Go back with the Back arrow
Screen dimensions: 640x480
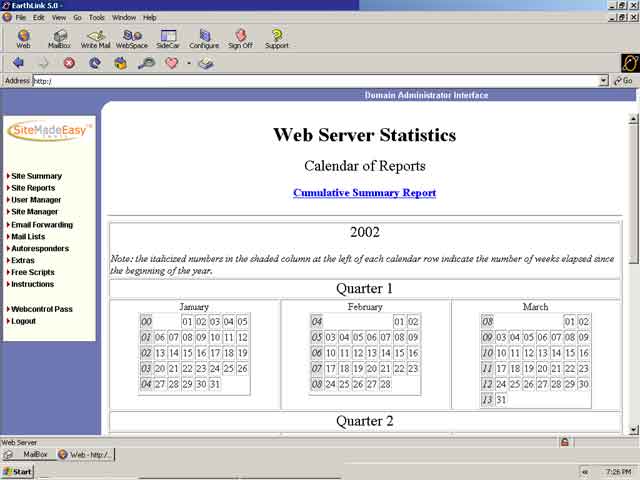[18, 63]
